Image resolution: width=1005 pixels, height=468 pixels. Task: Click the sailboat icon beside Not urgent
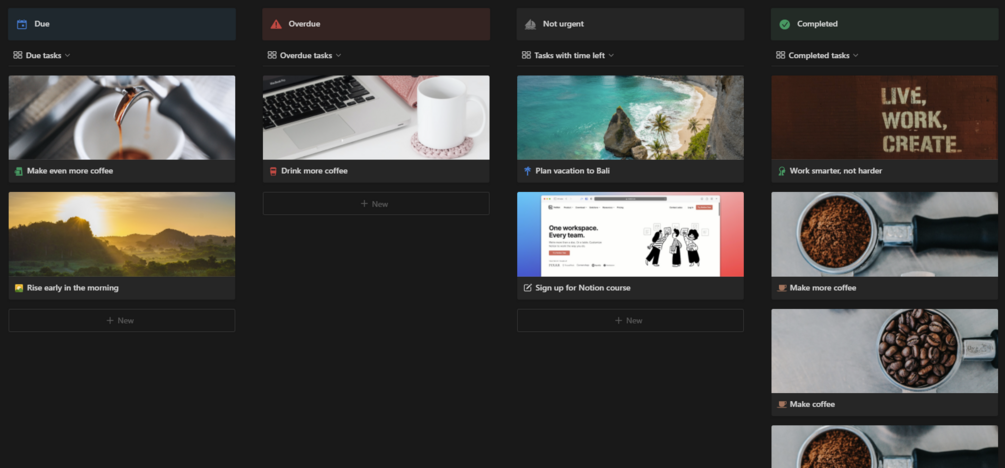point(530,24)
